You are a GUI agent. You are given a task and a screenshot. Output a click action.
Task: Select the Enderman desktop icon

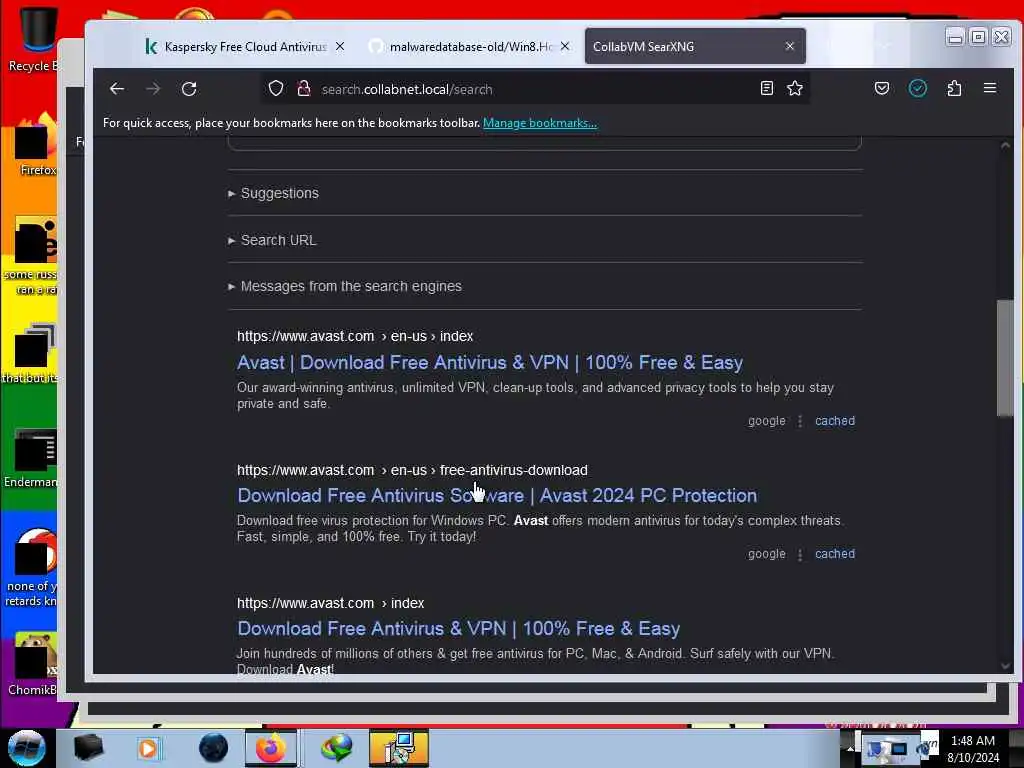[31, 458]
